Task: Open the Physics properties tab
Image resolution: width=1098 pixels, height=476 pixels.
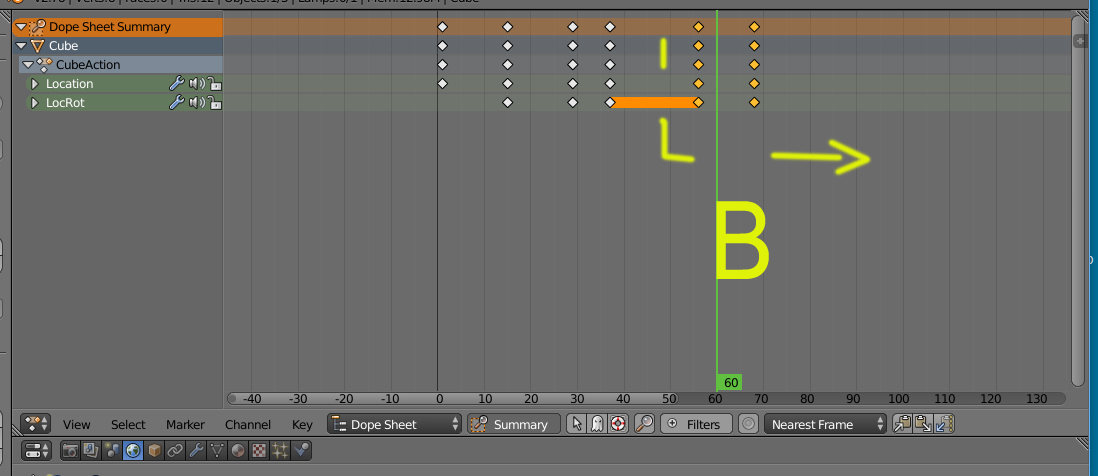Action: [x=301, y=450]
